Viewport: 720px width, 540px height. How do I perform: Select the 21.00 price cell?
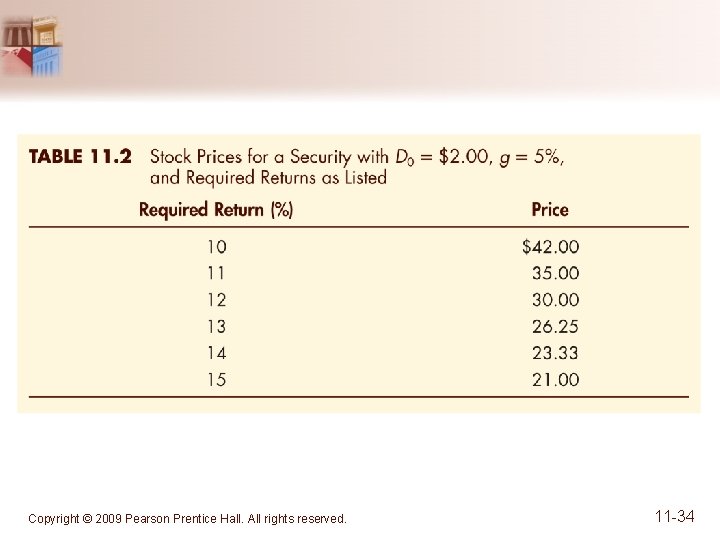[555, 379]
